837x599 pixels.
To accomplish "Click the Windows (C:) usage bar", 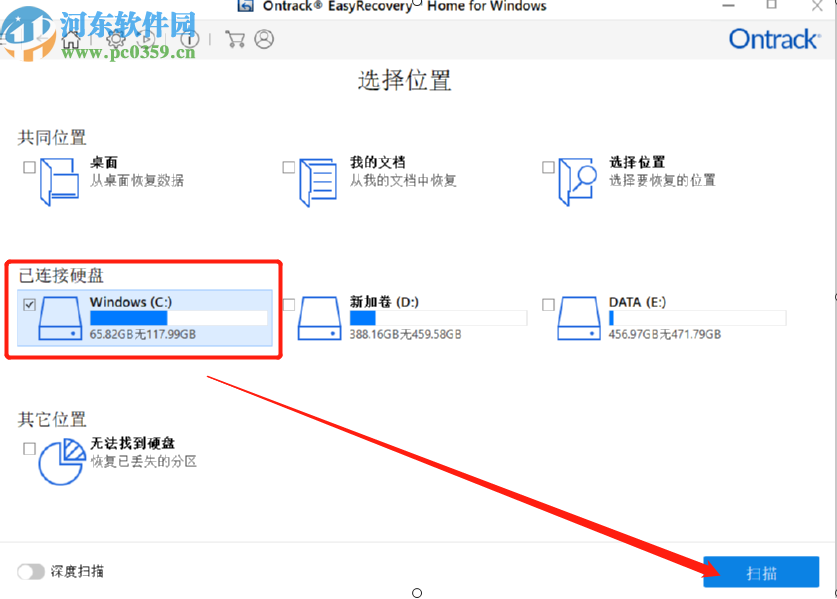I will (x=178, y=318).
